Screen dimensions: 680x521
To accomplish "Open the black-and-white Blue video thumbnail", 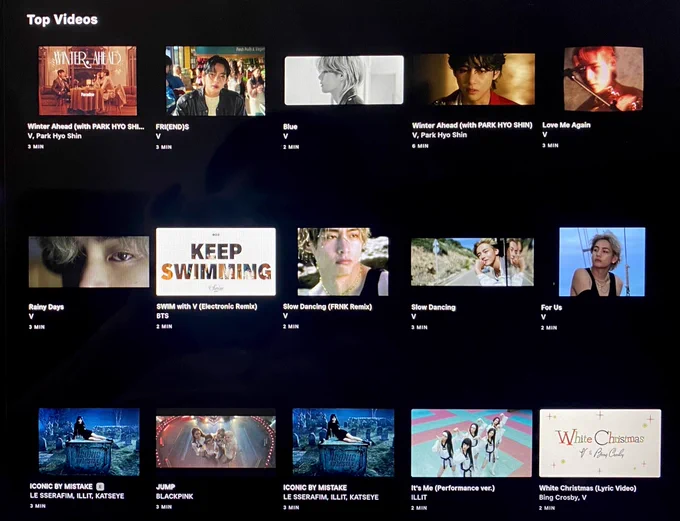I will (344, 80).
